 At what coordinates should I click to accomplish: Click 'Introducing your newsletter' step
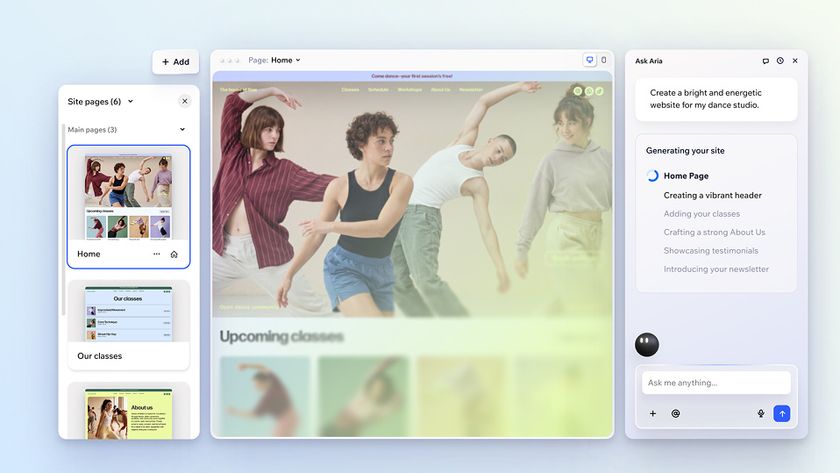coord(716,269)
